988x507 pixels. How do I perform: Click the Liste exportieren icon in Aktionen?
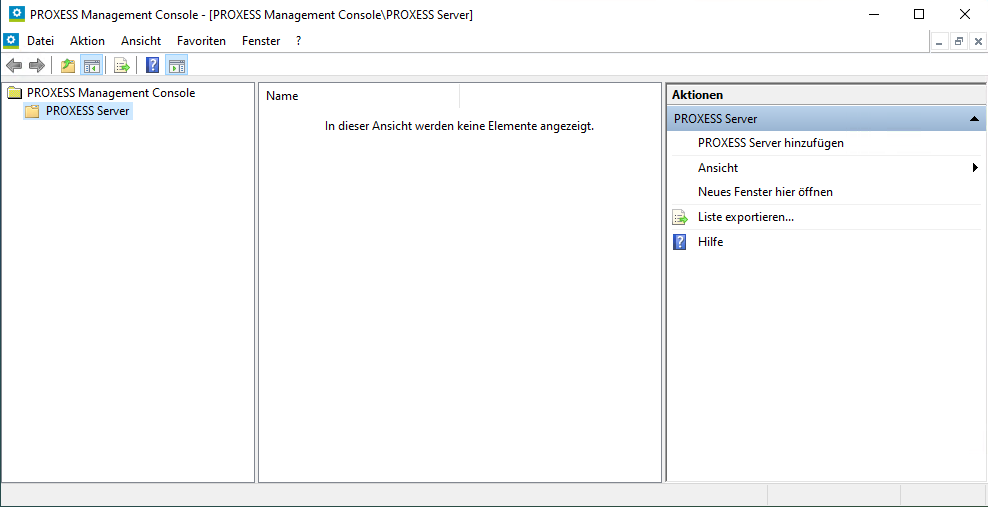[x=680, y=218]
